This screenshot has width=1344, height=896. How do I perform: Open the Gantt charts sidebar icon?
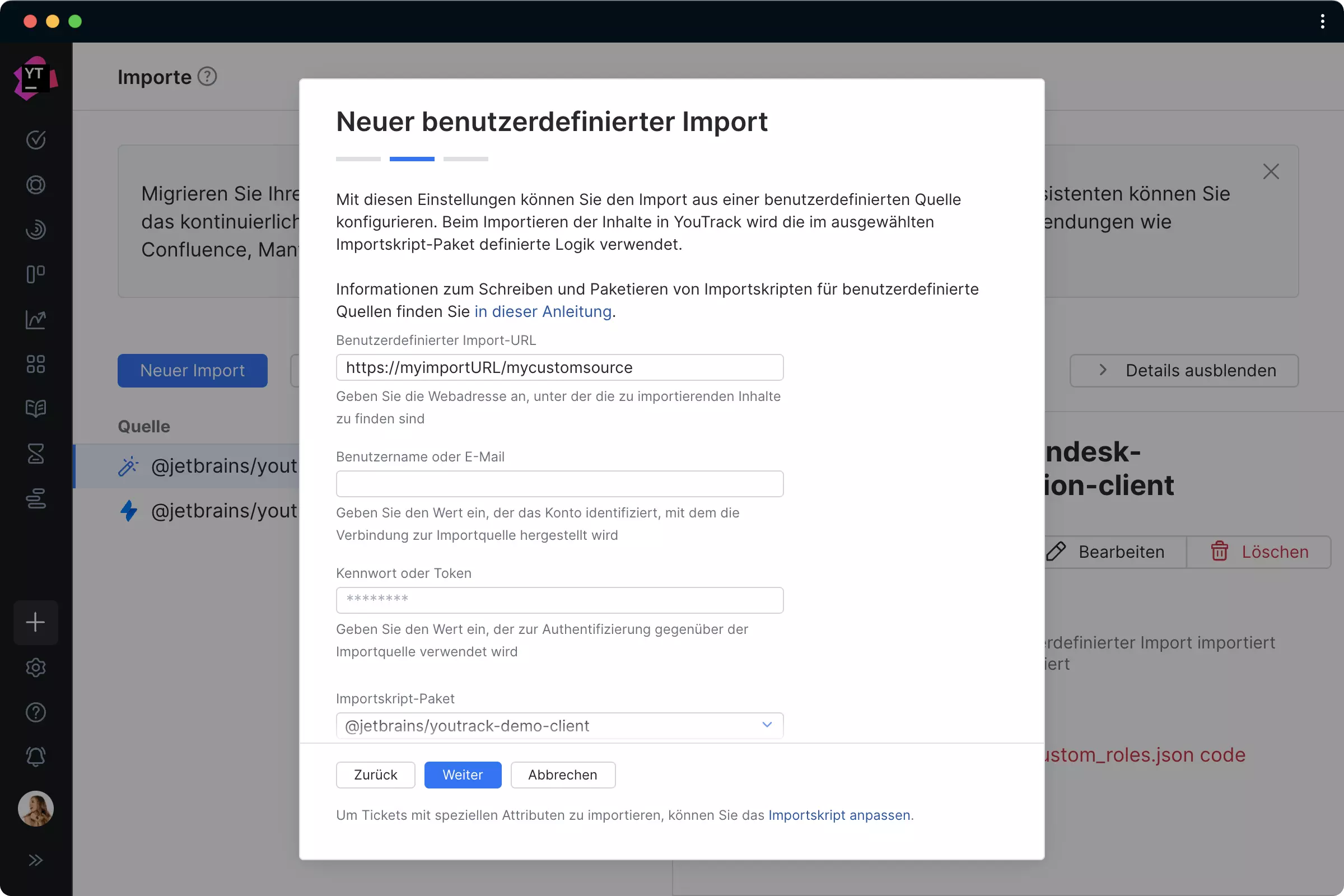[x=35, y=498]
